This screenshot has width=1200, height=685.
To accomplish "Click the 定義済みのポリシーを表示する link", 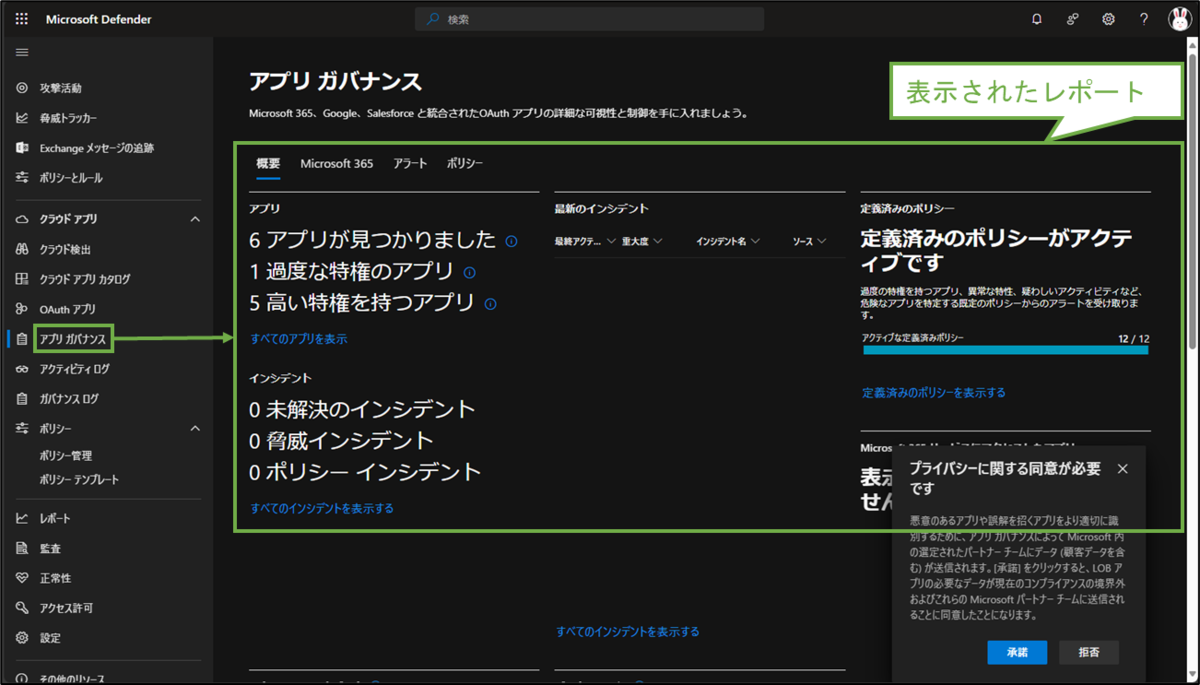I will click(934, 393).
